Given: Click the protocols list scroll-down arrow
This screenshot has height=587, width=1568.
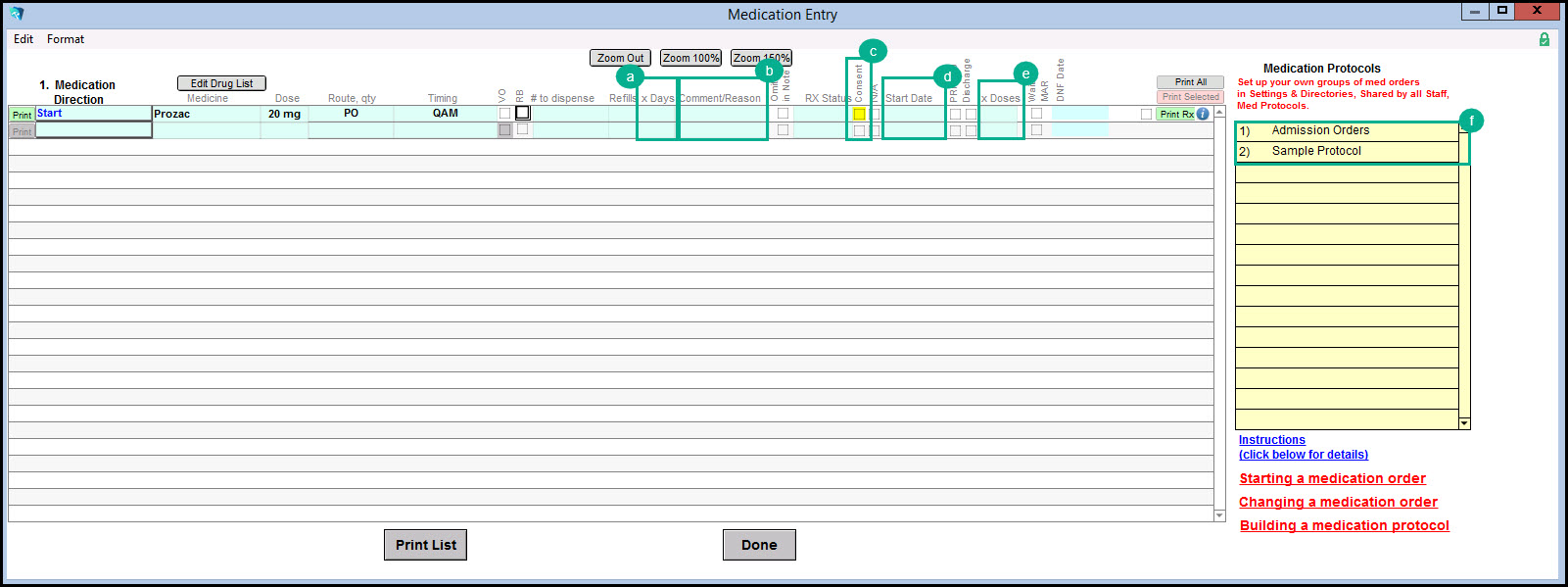Looking at the screenshot, I should (x=1464, y=423).
